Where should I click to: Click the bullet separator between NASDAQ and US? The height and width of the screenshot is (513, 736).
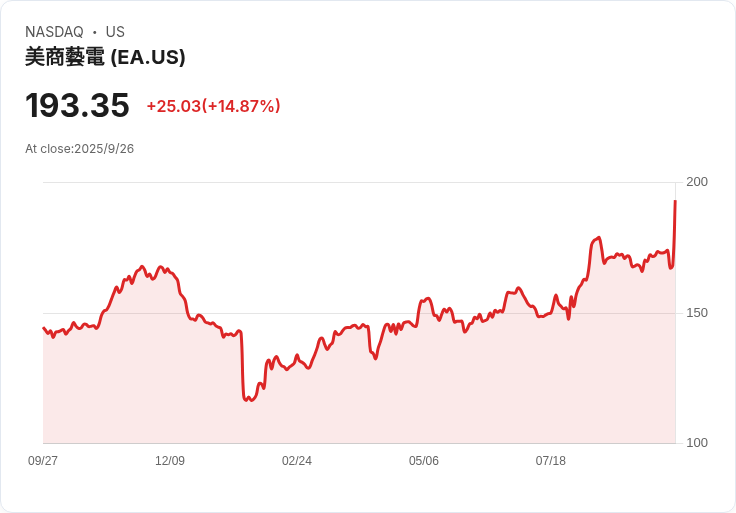(94, 32)
